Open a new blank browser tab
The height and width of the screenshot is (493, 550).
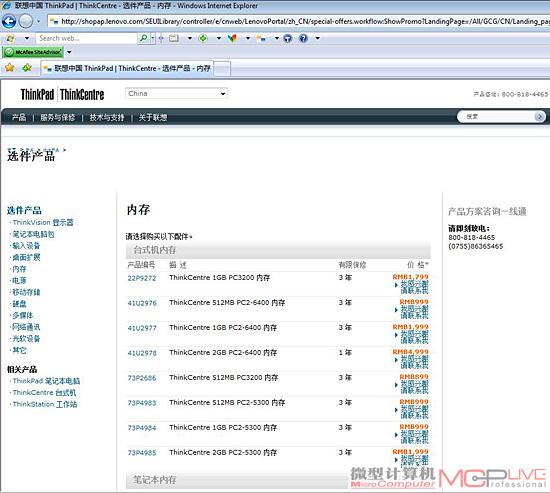(x=222, y=69)
